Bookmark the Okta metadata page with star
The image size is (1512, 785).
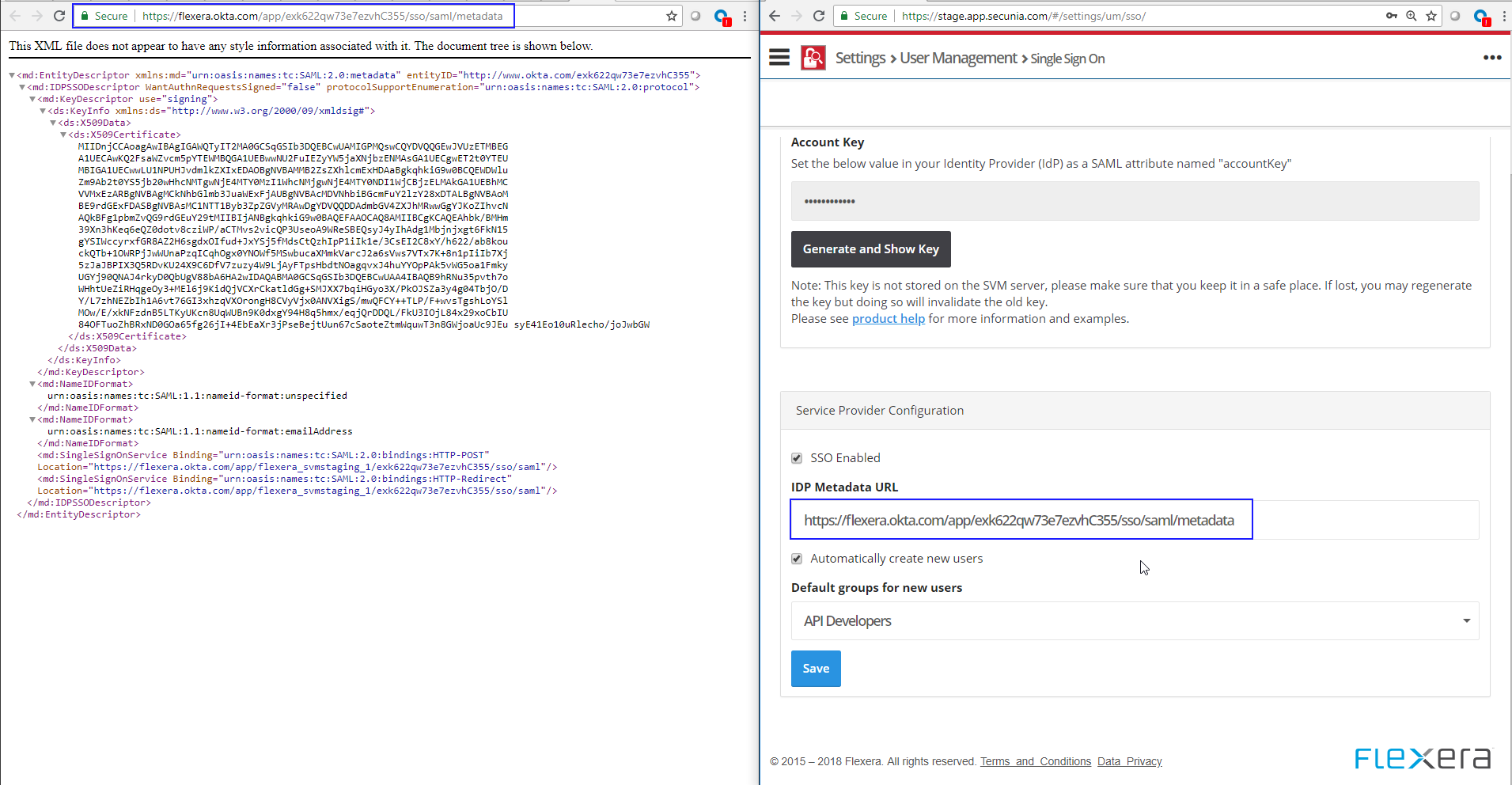(x=672, y=16)
